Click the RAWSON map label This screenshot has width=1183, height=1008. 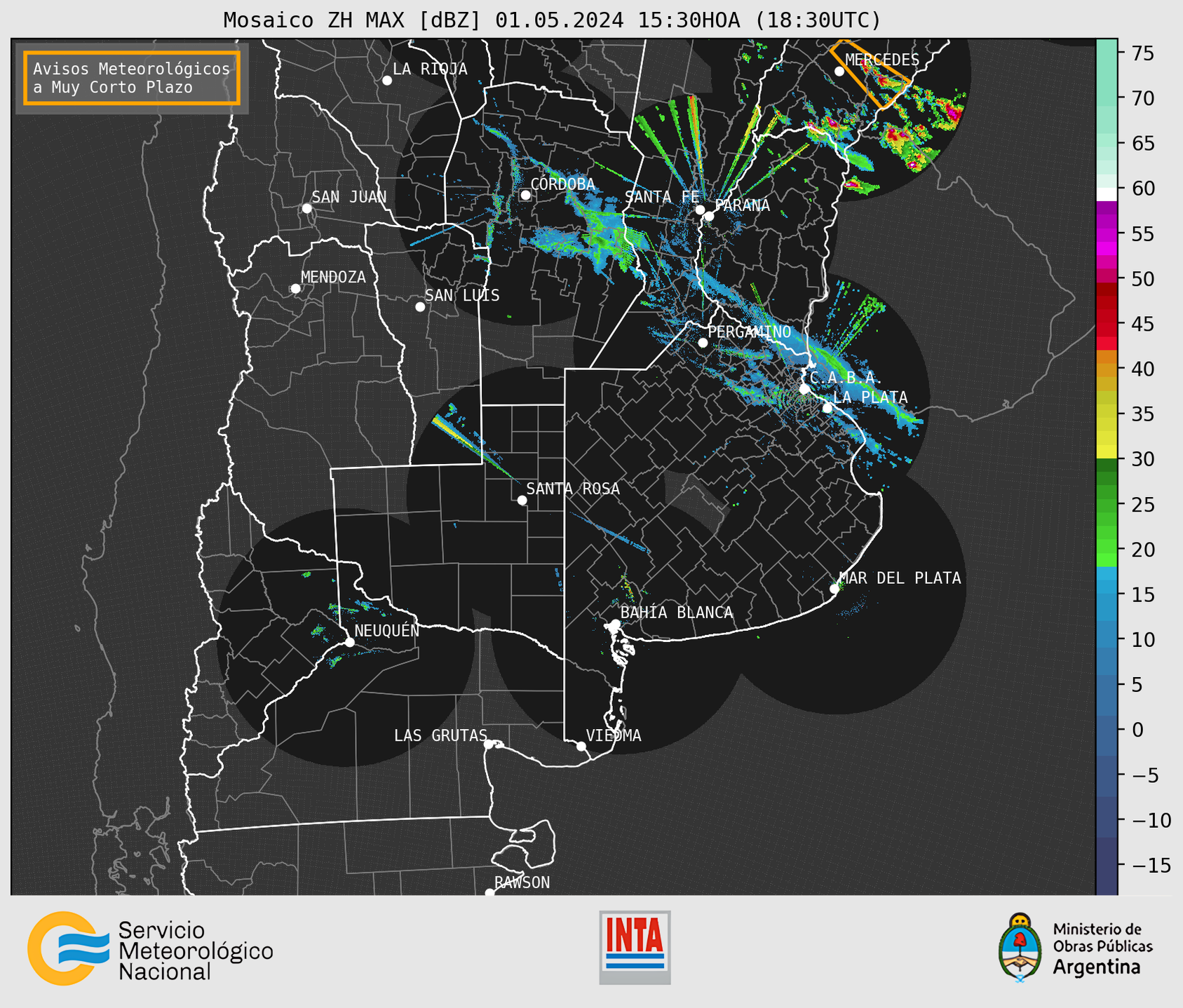coord(522,883)
